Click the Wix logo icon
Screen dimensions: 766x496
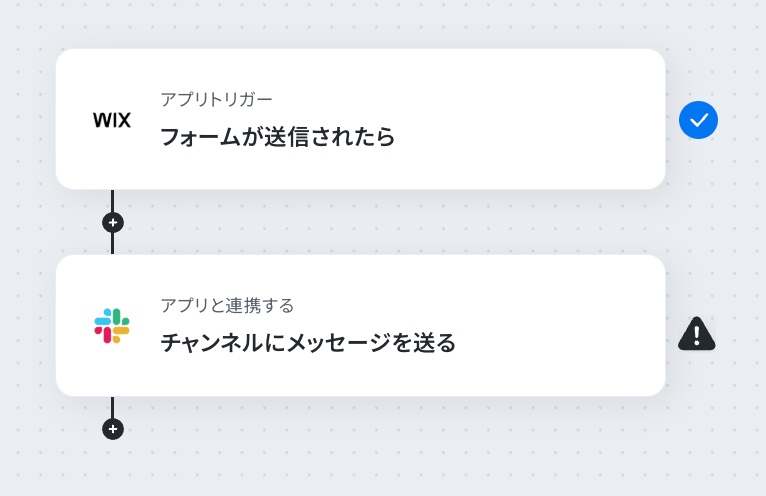(112, 120)
